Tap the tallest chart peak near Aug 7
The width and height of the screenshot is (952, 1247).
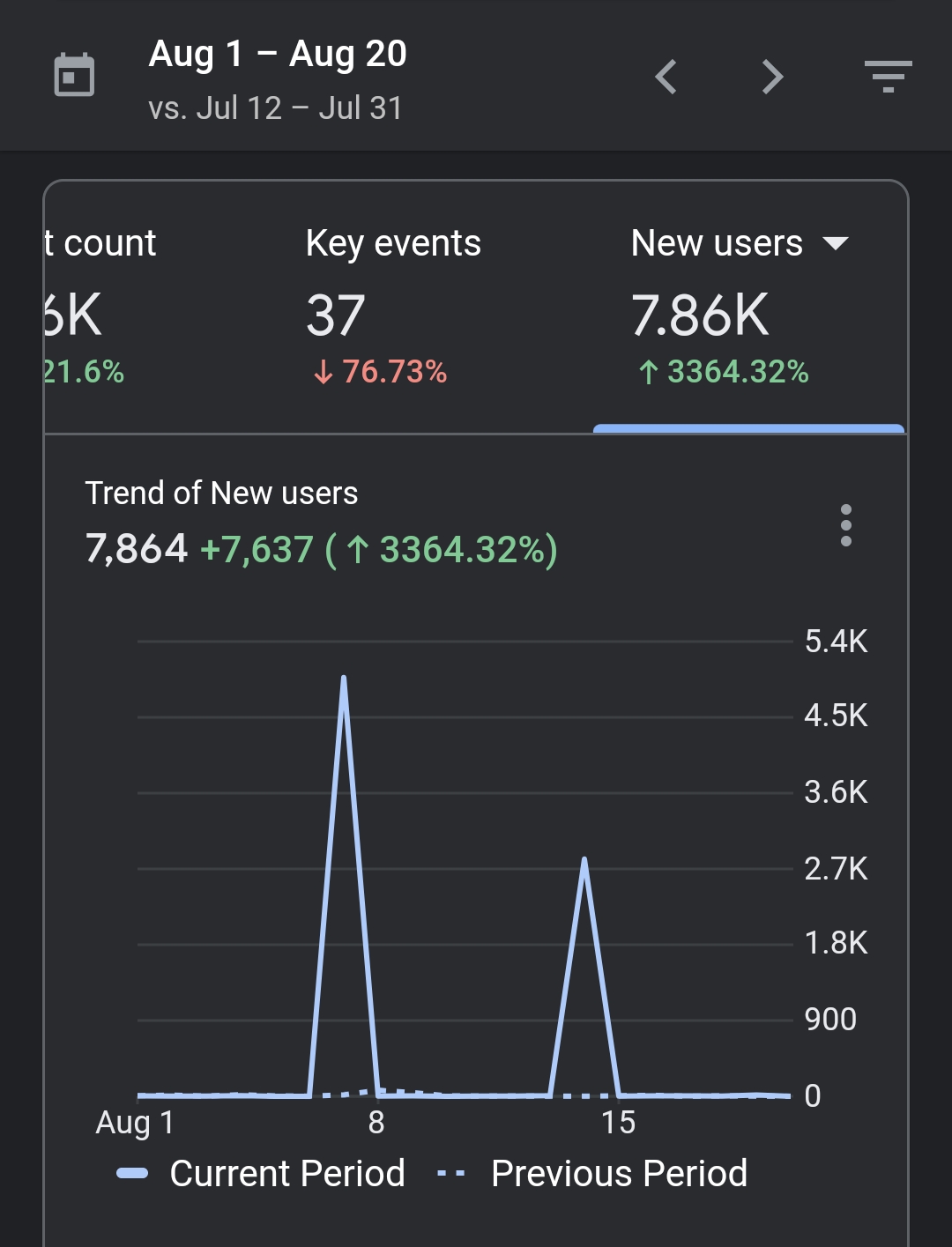[x=343, y=679]
